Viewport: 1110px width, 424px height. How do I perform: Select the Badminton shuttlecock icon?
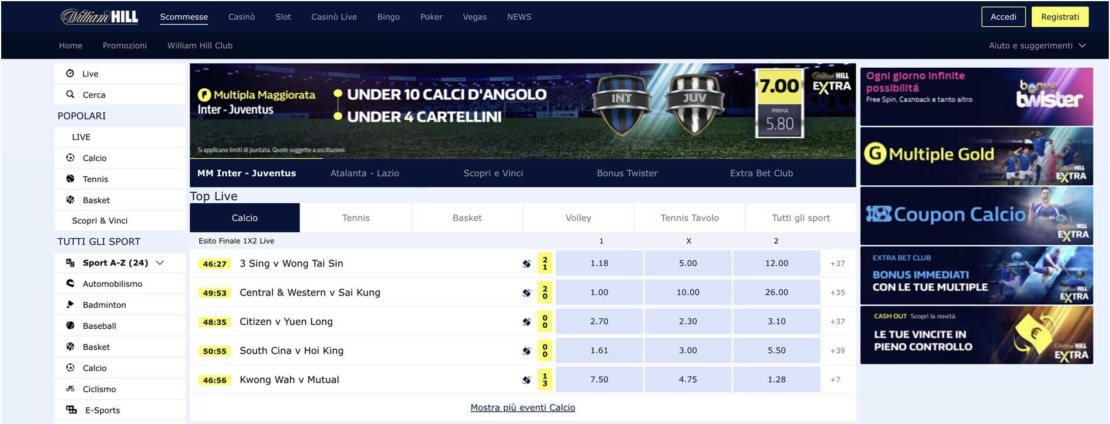pos(70,305)
